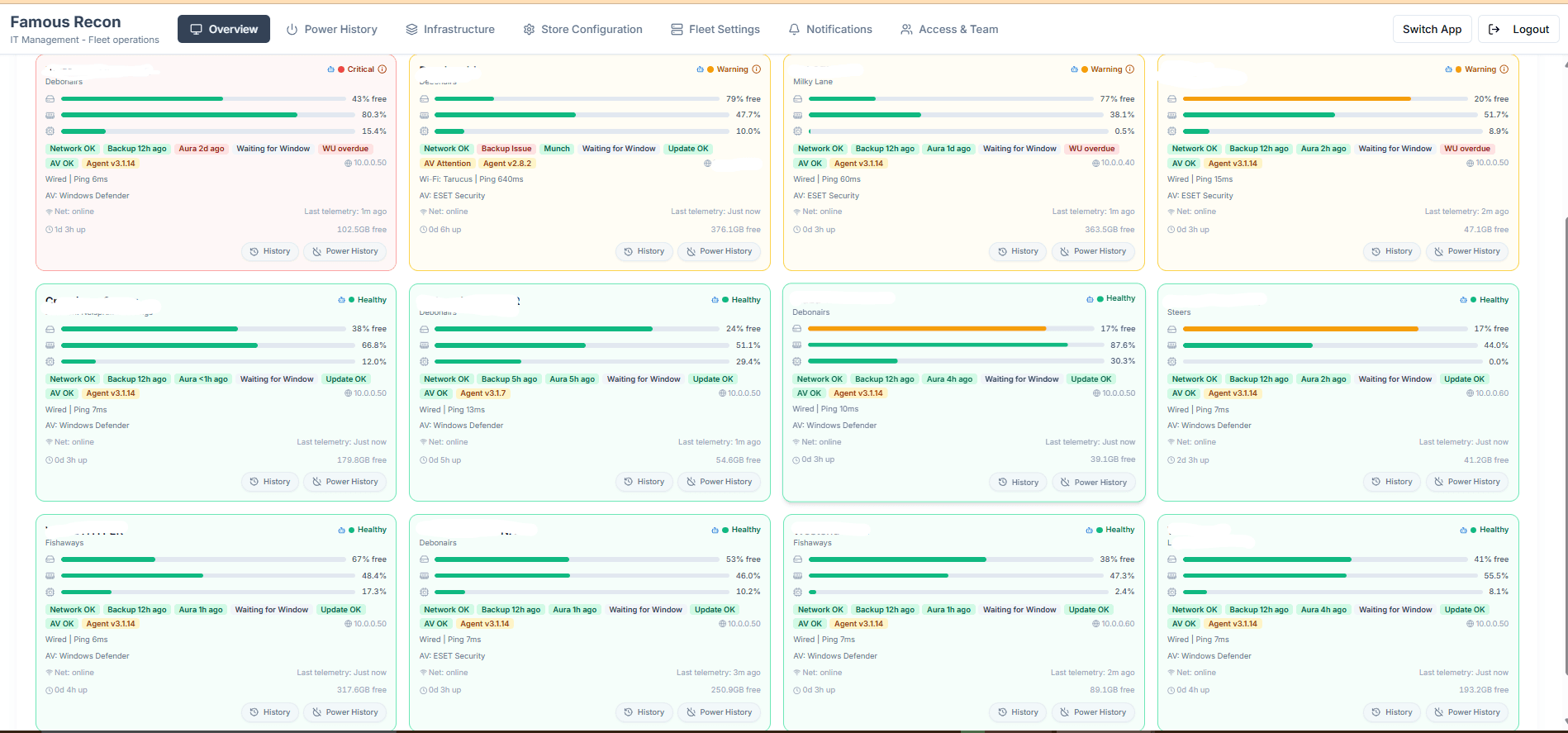Open Access & Team tab
Viewport: 1568px width, 733px height.
pos(949,29)
